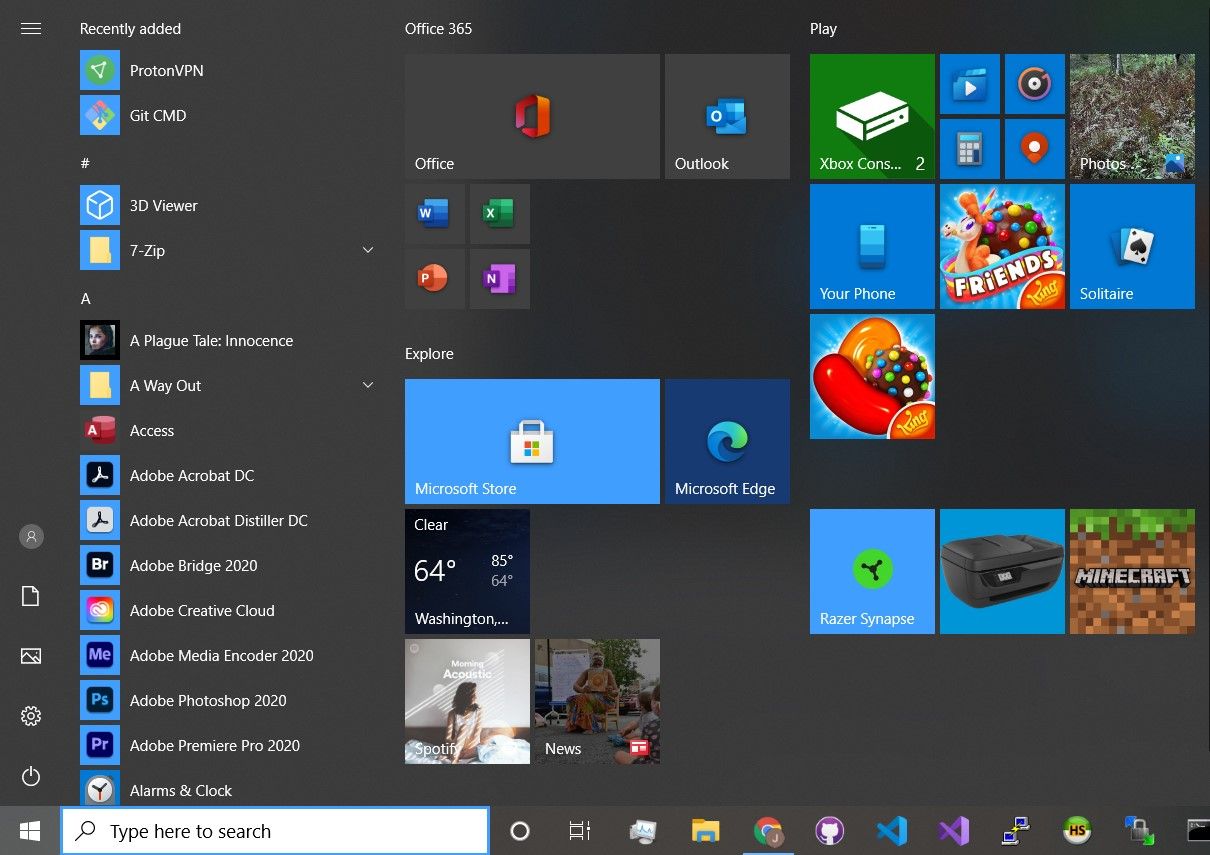This screenshot has width=1210, height=855.
Task: Launch the Minecraft tile
Action: [x=1132, y=571]
